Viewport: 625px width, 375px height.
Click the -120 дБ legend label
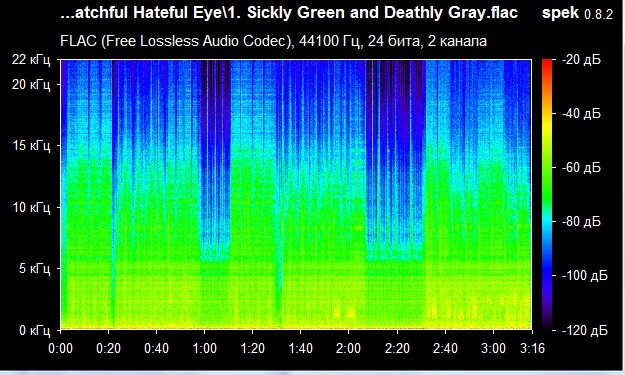tap(585, 330)
